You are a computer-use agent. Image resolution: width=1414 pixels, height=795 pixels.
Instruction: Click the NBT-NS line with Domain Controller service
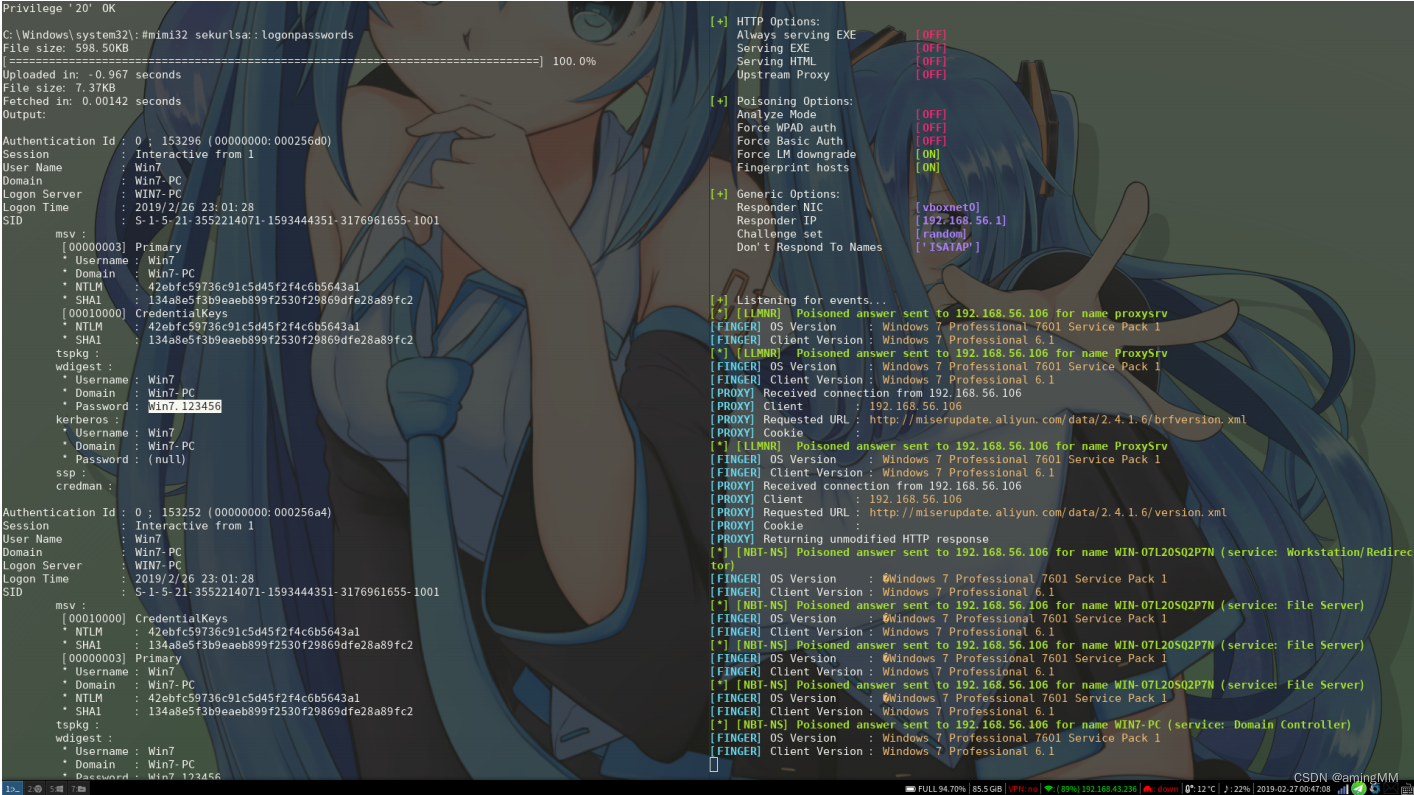[1031, 725]
